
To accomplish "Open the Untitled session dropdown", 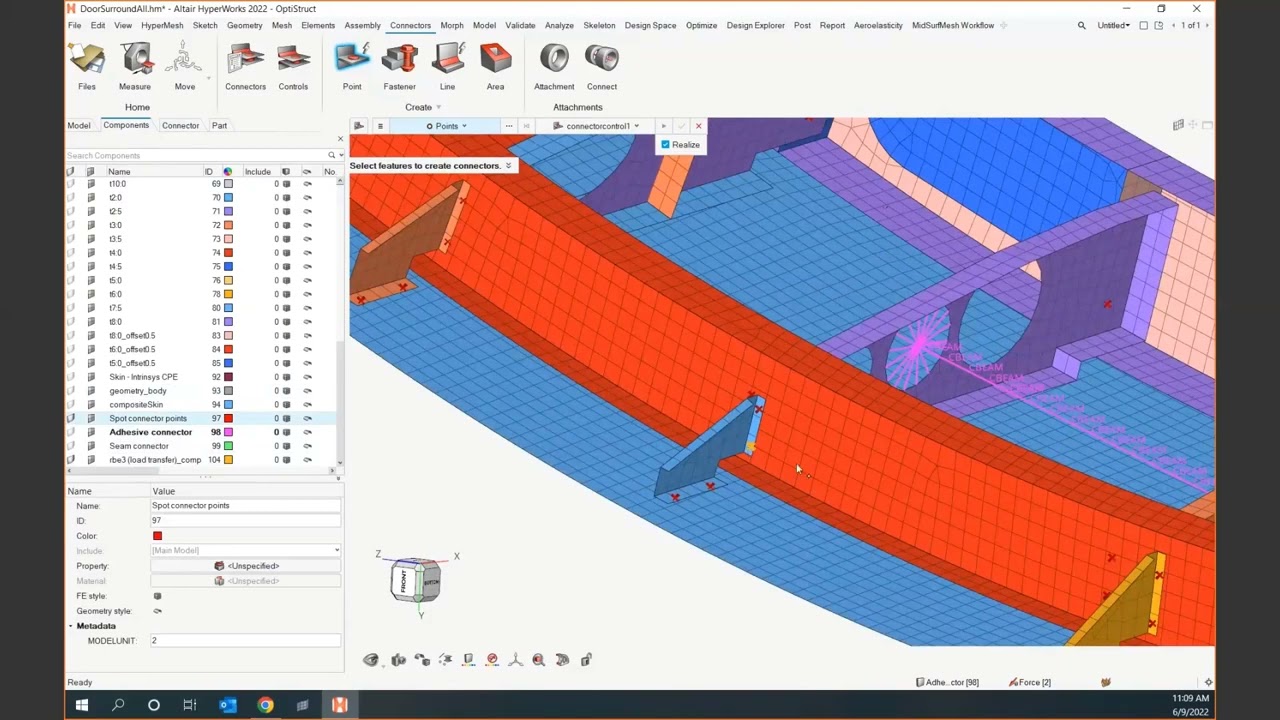I will (1113, 25).
